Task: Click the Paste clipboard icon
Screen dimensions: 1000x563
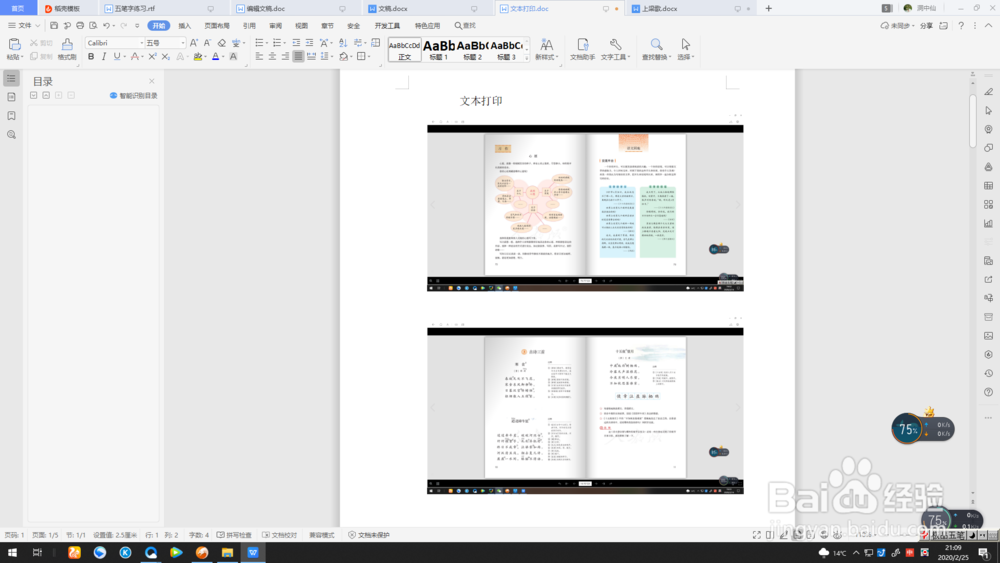Action: 14,44
